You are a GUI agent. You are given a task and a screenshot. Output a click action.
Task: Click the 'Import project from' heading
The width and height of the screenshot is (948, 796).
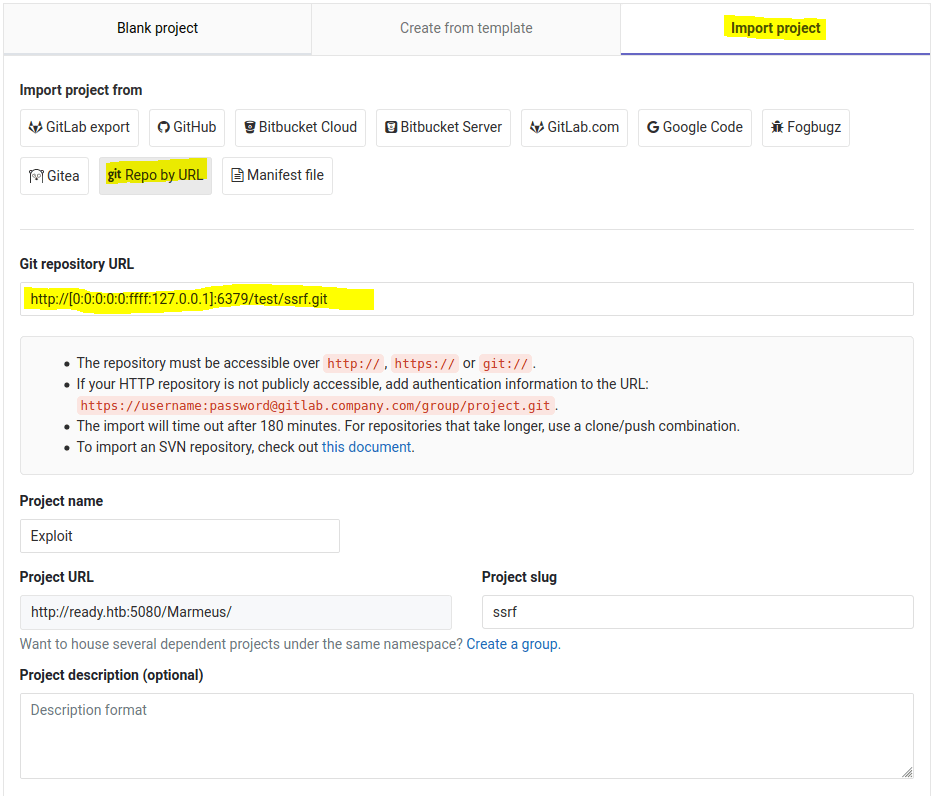point(81,90)
